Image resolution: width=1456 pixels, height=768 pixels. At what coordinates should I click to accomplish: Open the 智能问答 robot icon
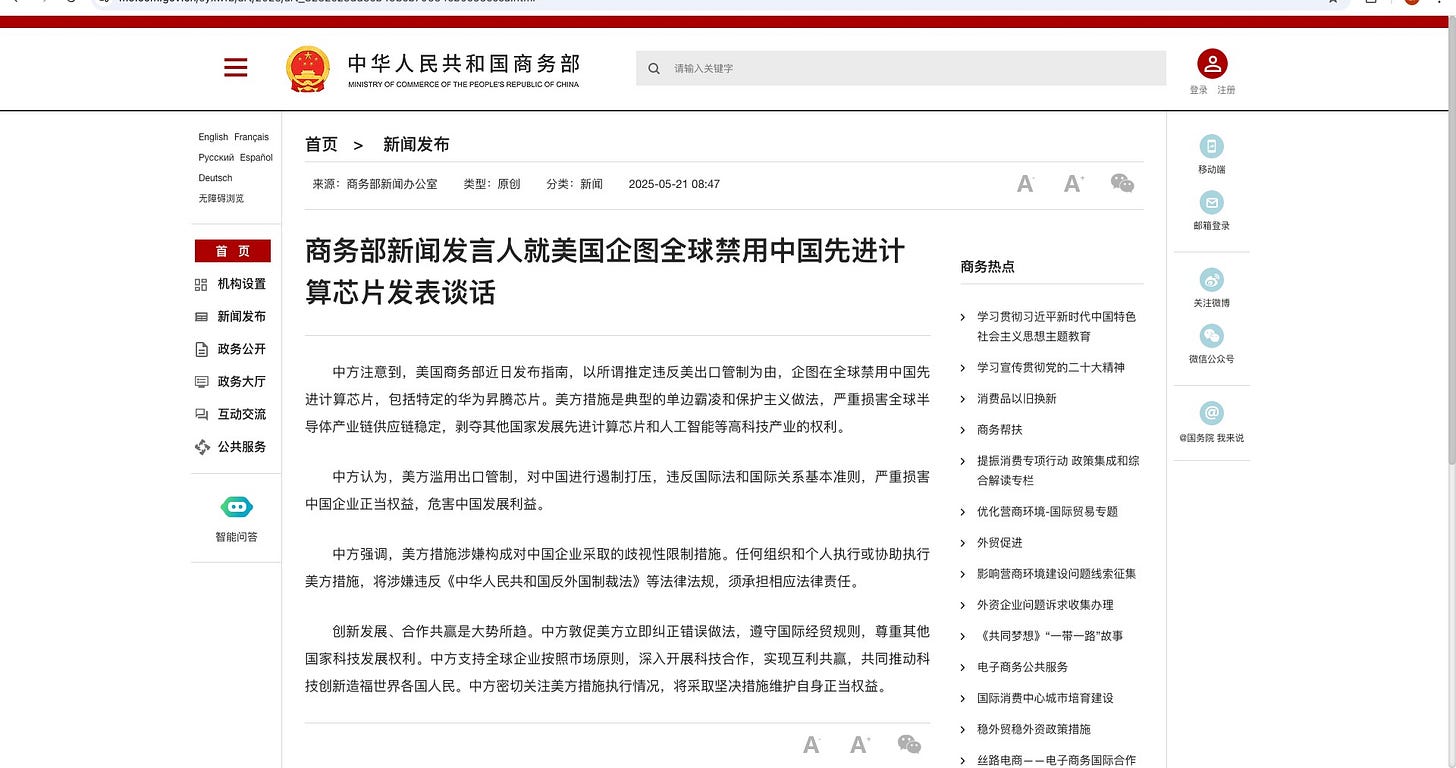pos(236,507)
